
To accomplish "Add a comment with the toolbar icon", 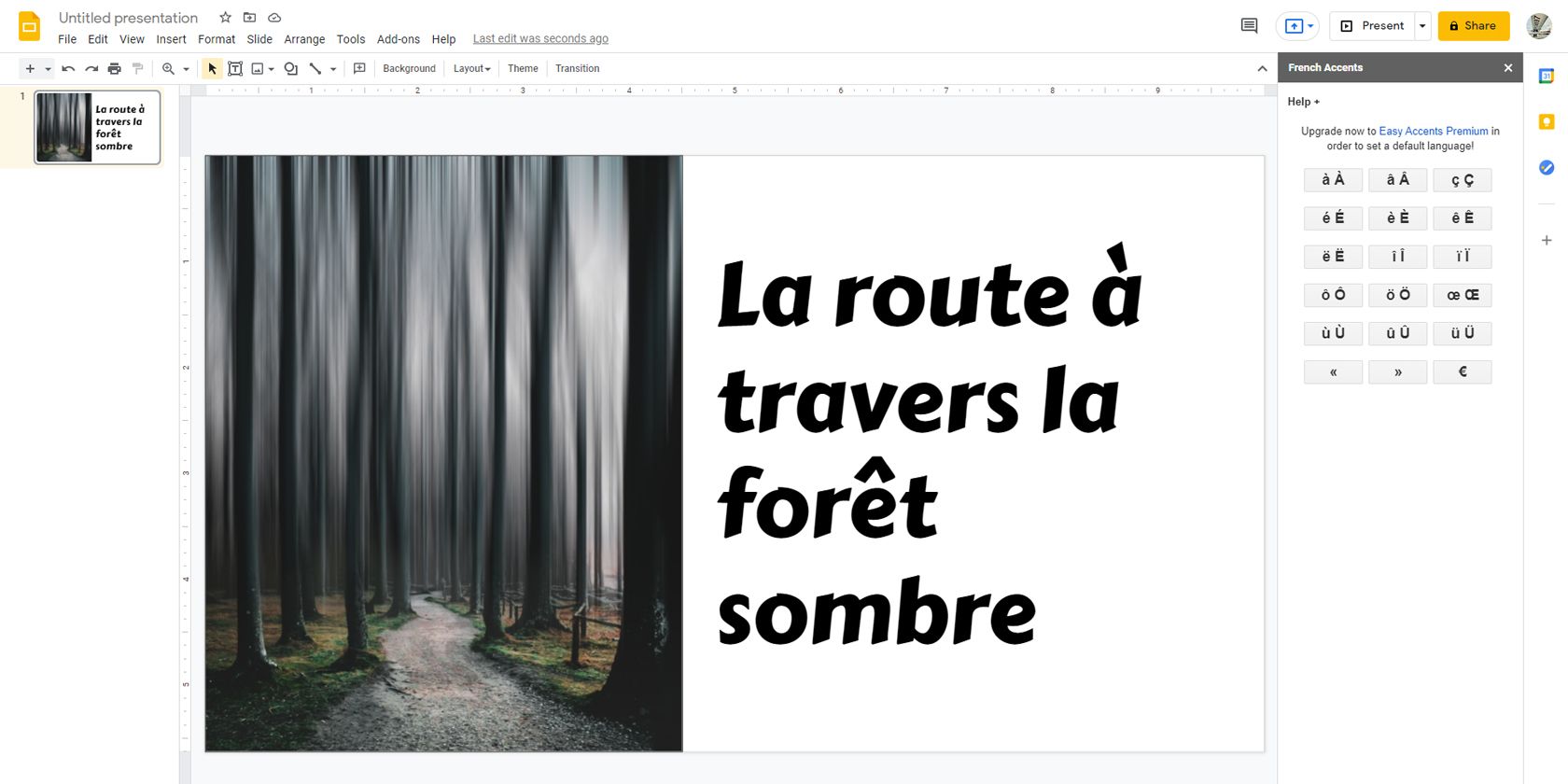I will point(359,68).
